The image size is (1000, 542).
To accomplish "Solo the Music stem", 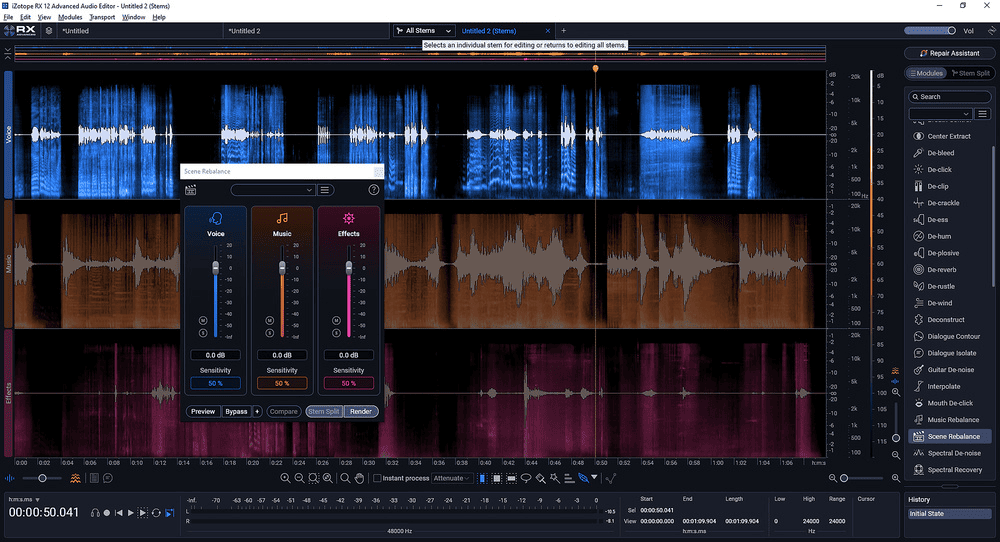I will coord(269,333).
